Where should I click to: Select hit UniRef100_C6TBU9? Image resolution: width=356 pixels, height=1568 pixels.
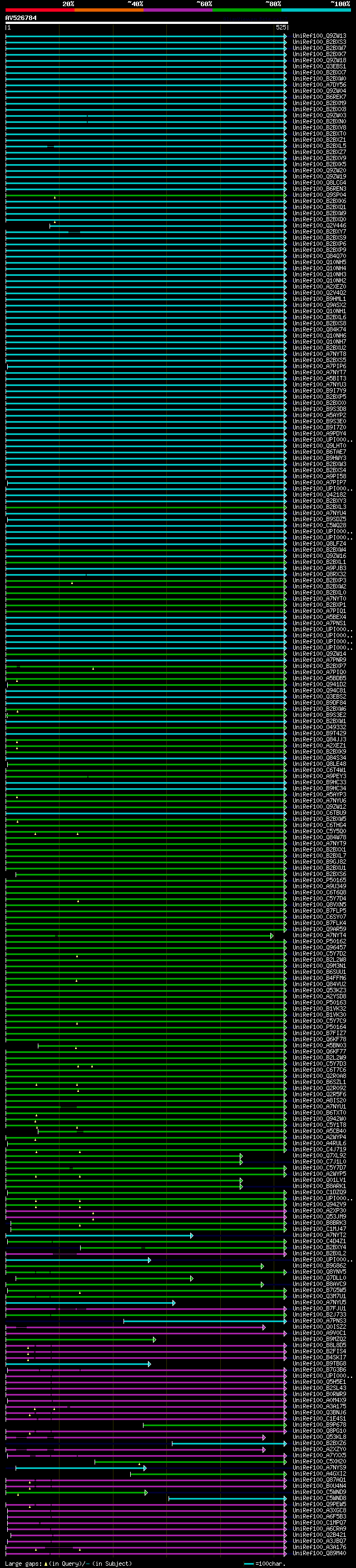point(319,813)
